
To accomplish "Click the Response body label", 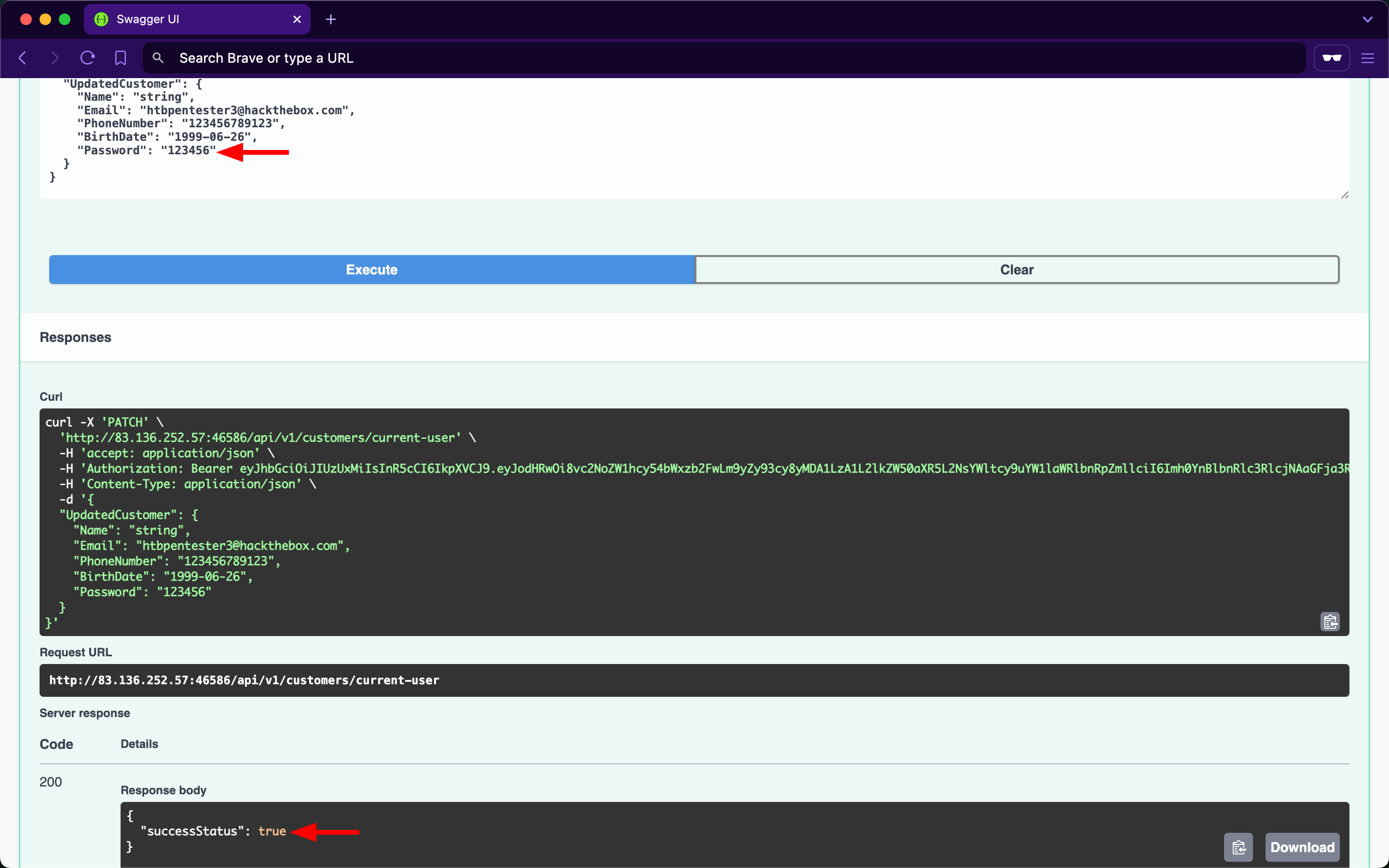I will pos(163,790).
